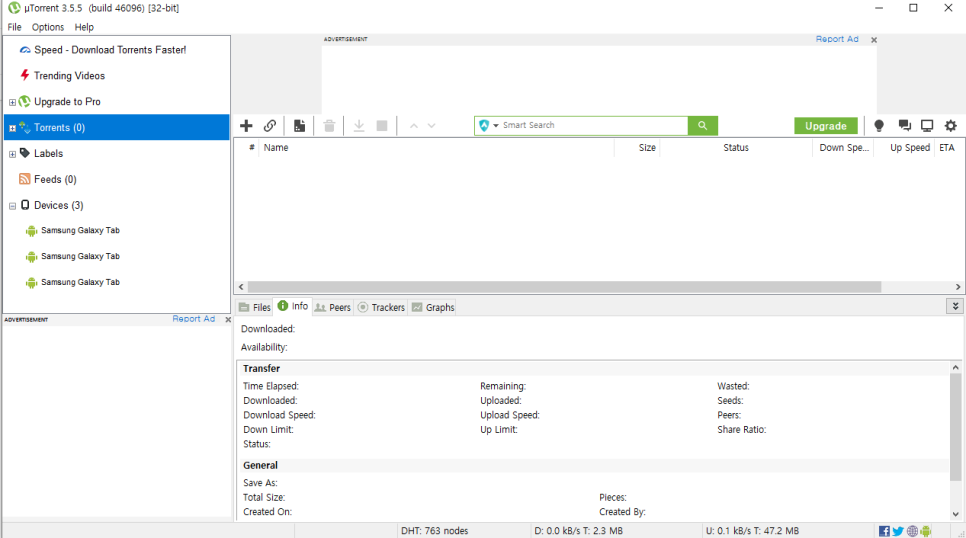966x538 pixels.
Task: Click torrent list scroll right arrow
Action: pos(957,287)
